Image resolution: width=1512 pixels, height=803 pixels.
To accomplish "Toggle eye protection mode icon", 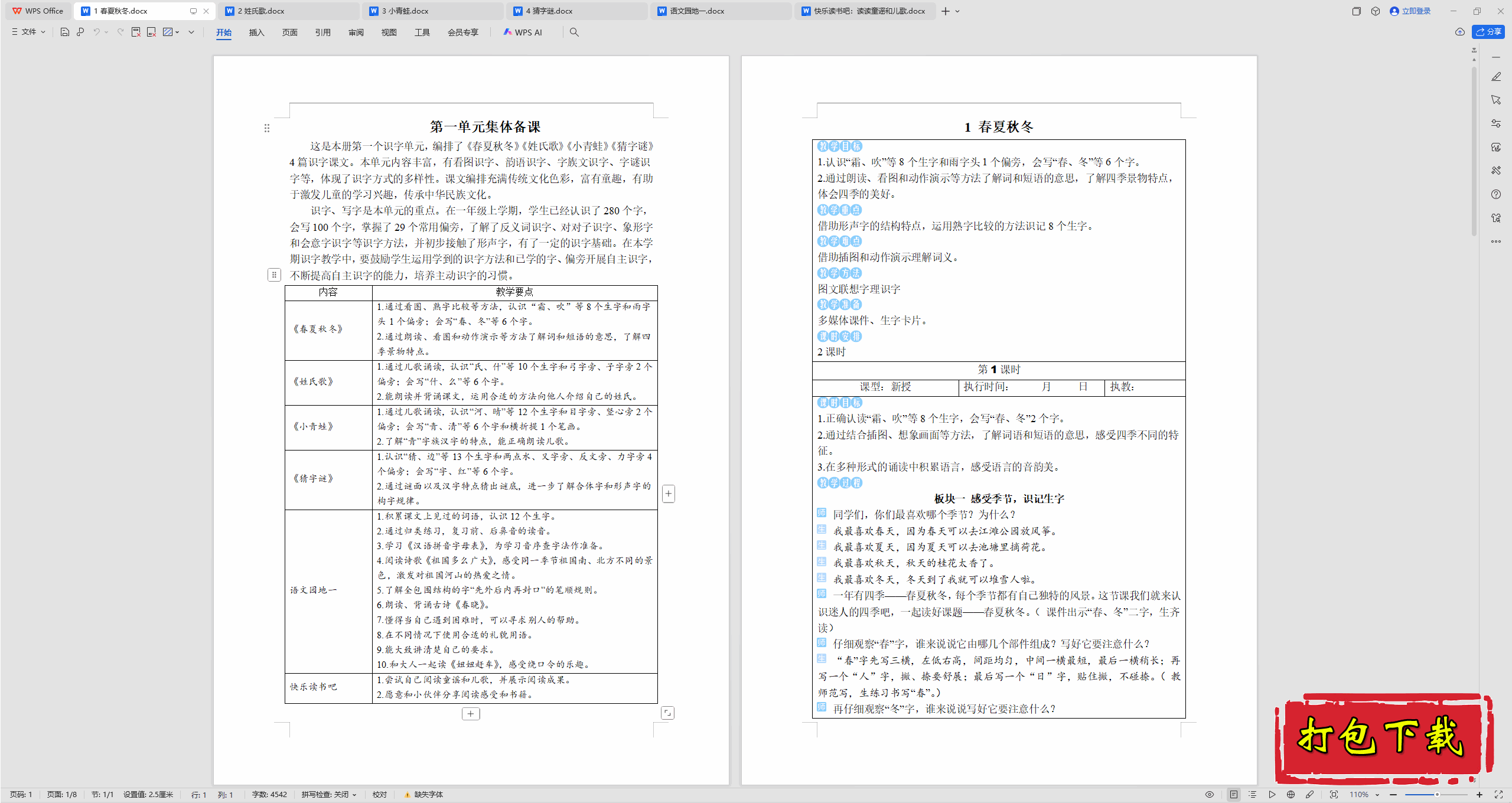I will (x=1210, y=795).
